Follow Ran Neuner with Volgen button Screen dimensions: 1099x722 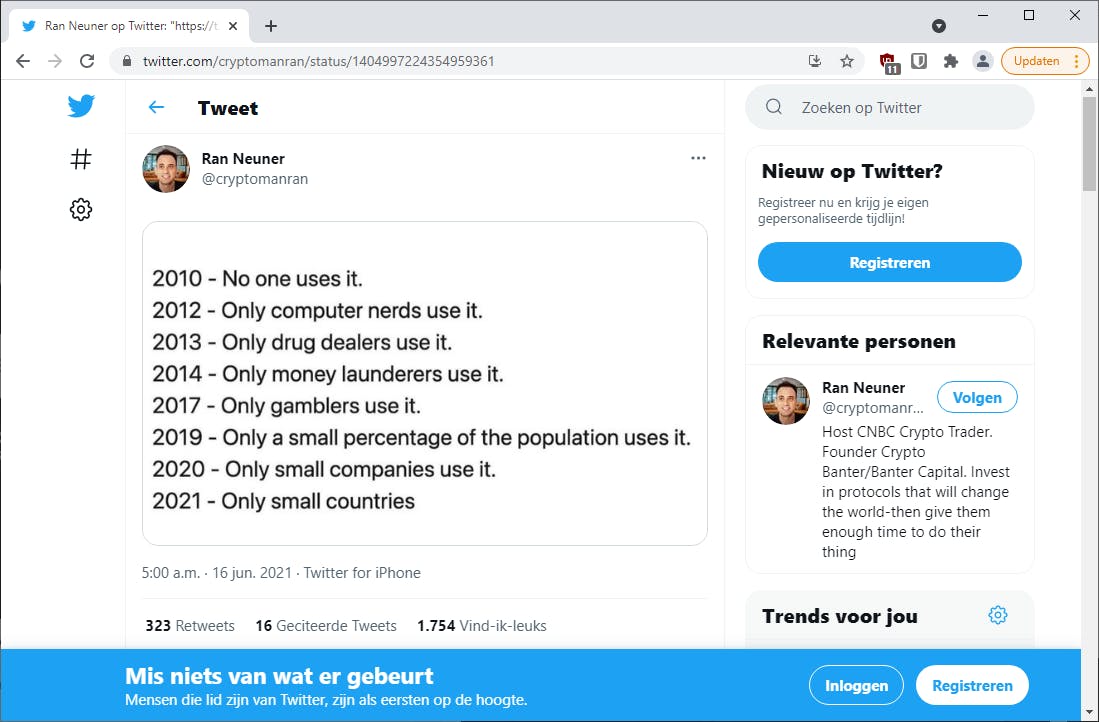click(977, 397)
